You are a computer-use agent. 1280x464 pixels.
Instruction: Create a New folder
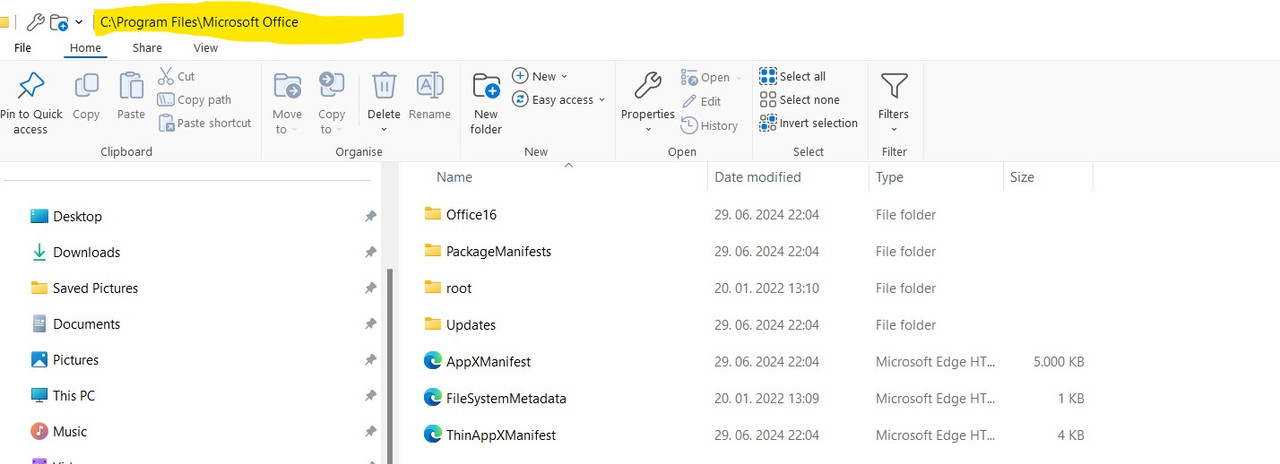pyautogui.click(x=486, y=103)
